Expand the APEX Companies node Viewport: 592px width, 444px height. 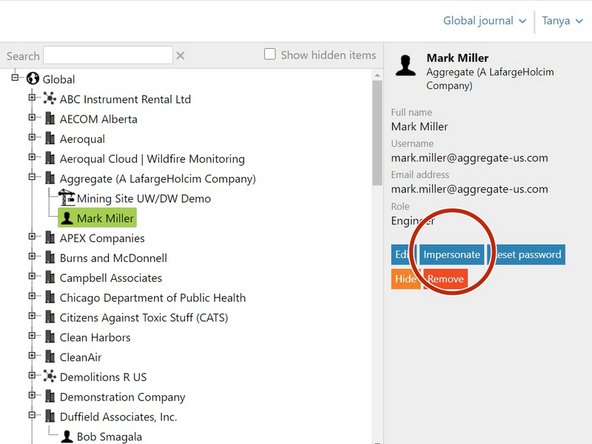coord(32,236)
